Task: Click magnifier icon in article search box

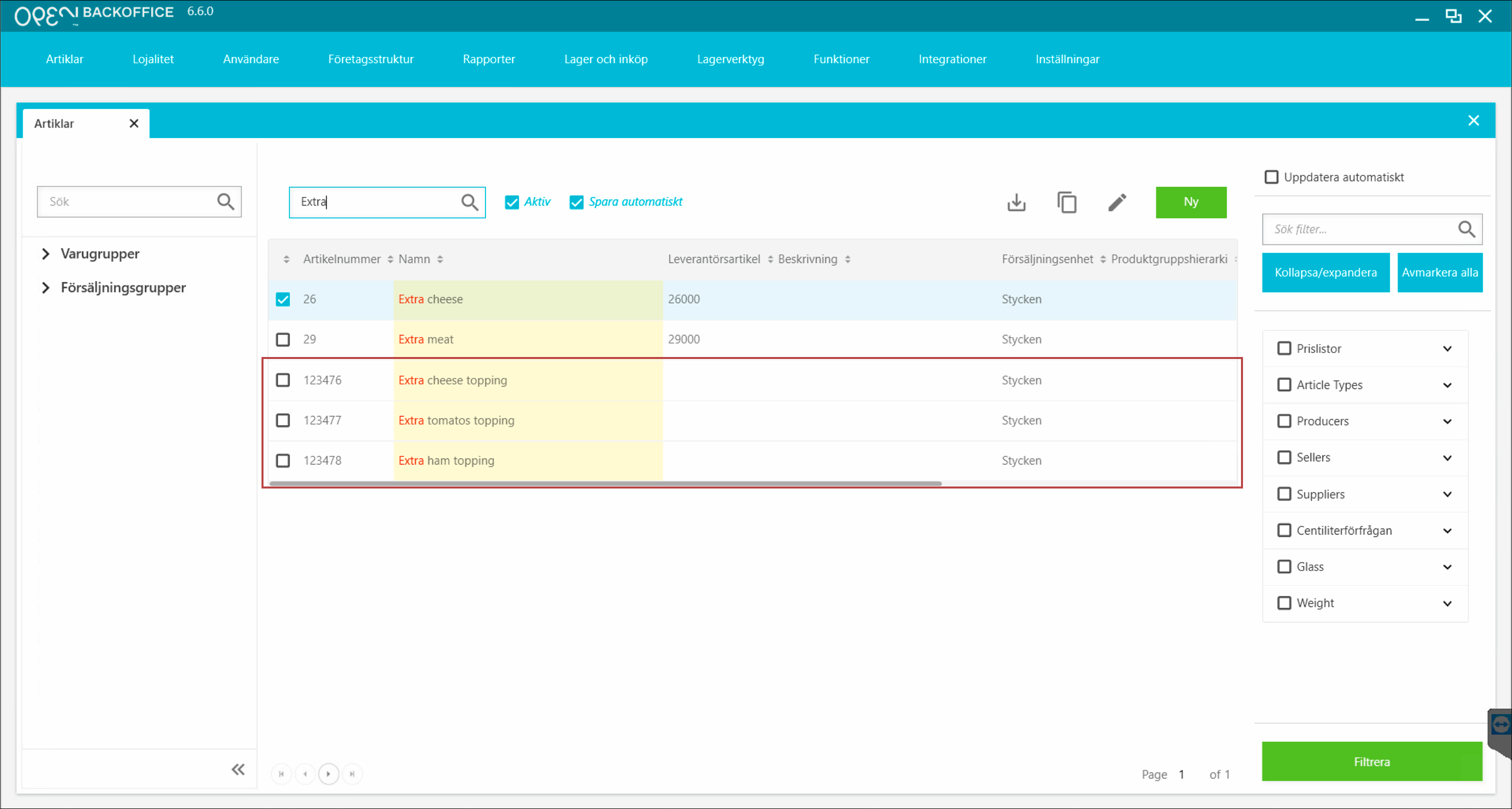Action: (x=469, y=202)
